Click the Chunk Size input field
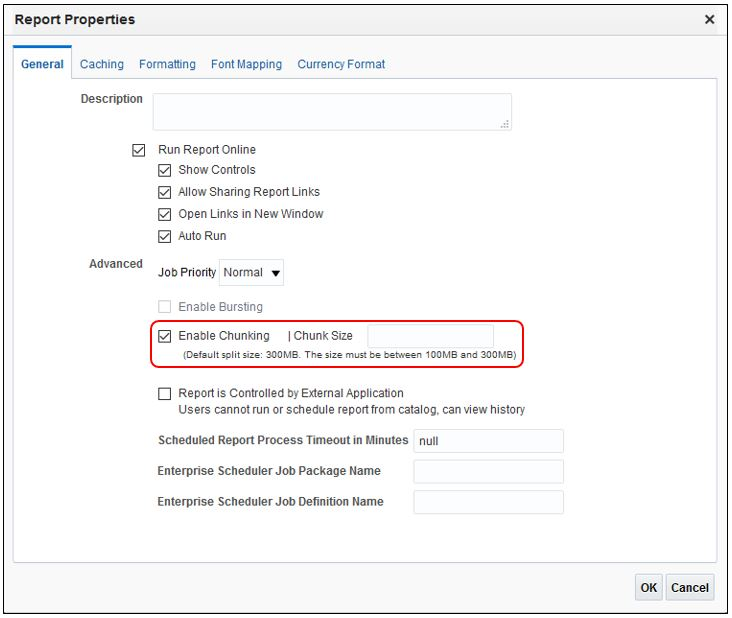 point(430,336)
